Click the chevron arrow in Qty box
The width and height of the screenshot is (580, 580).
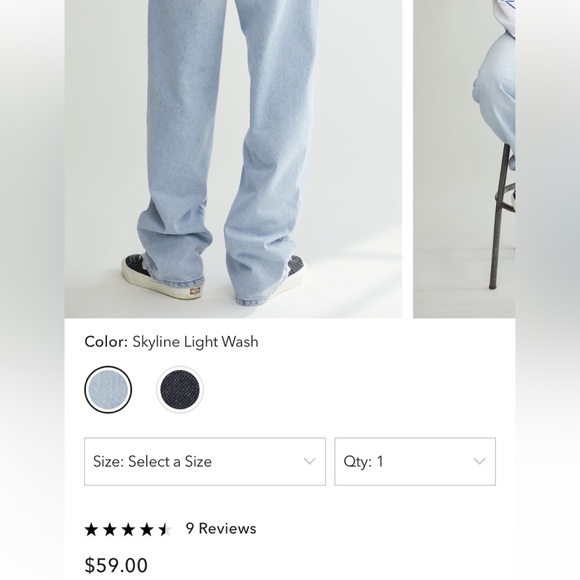(479, 461)
